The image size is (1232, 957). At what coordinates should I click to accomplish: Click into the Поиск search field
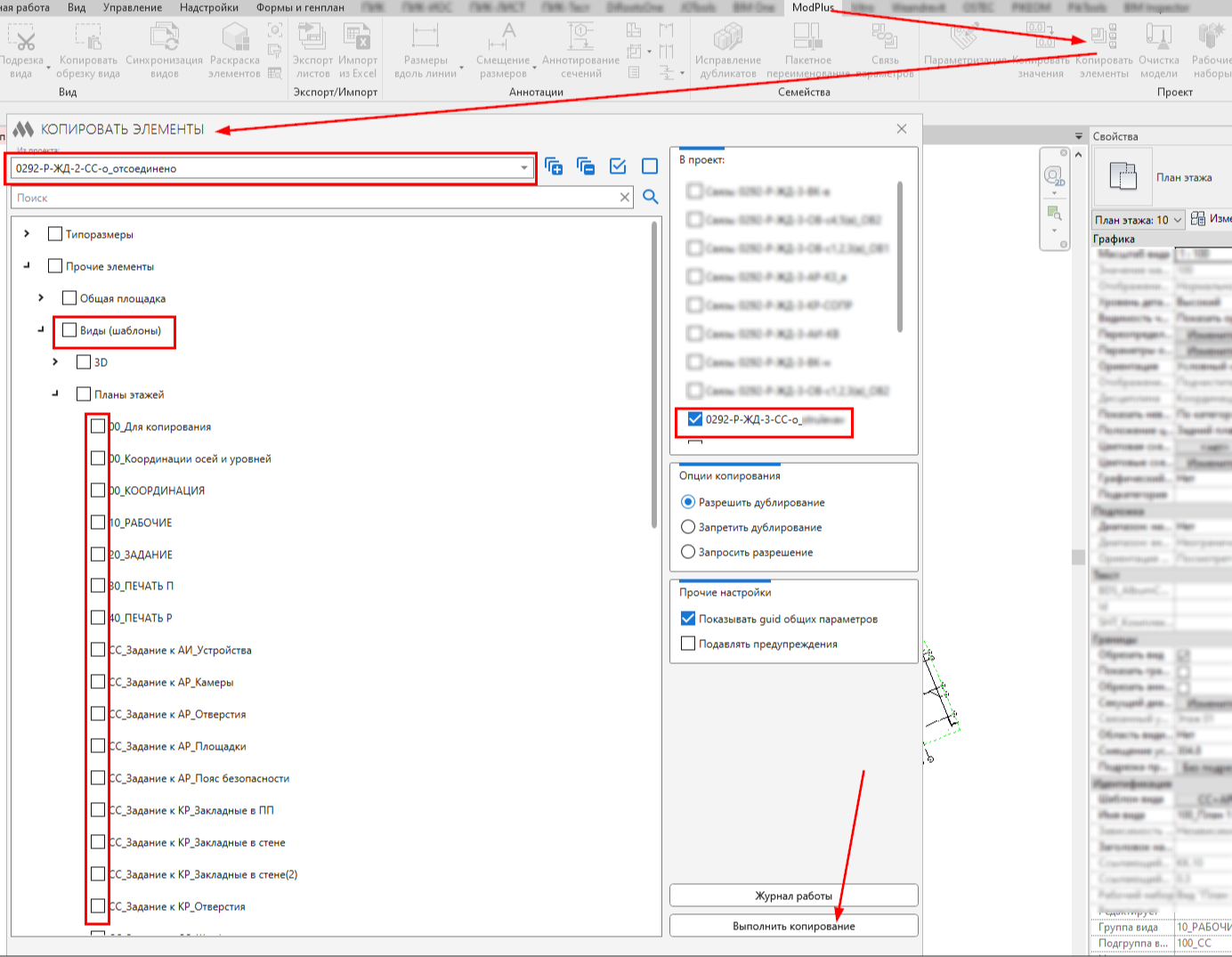pyautogui.click(x=312, y=198)
